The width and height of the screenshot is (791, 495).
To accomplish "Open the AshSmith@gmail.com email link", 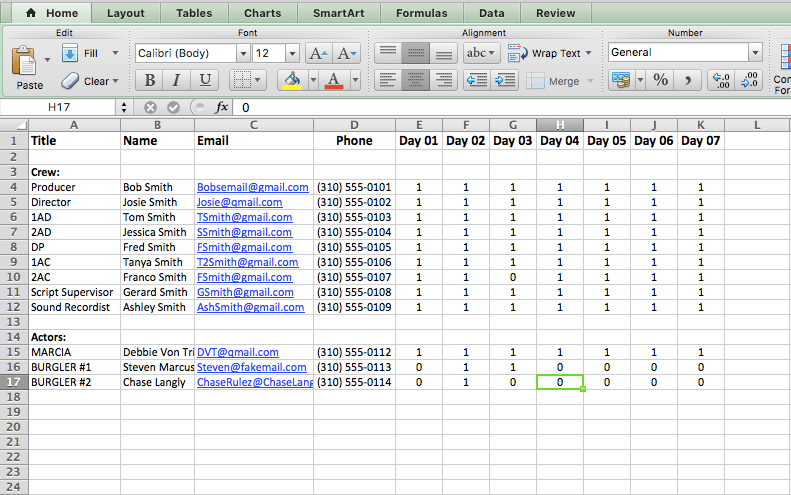I will 251,307.
